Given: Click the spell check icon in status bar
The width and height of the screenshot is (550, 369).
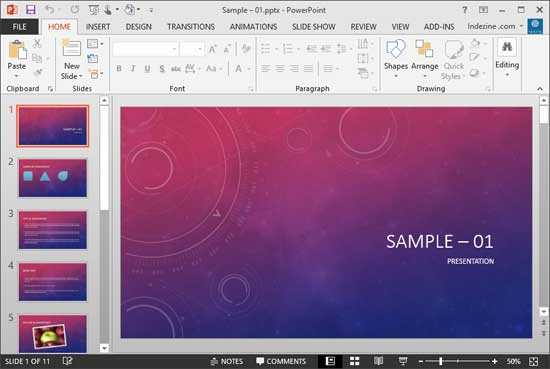Looking at the screenshot, I should pos(67,361).
